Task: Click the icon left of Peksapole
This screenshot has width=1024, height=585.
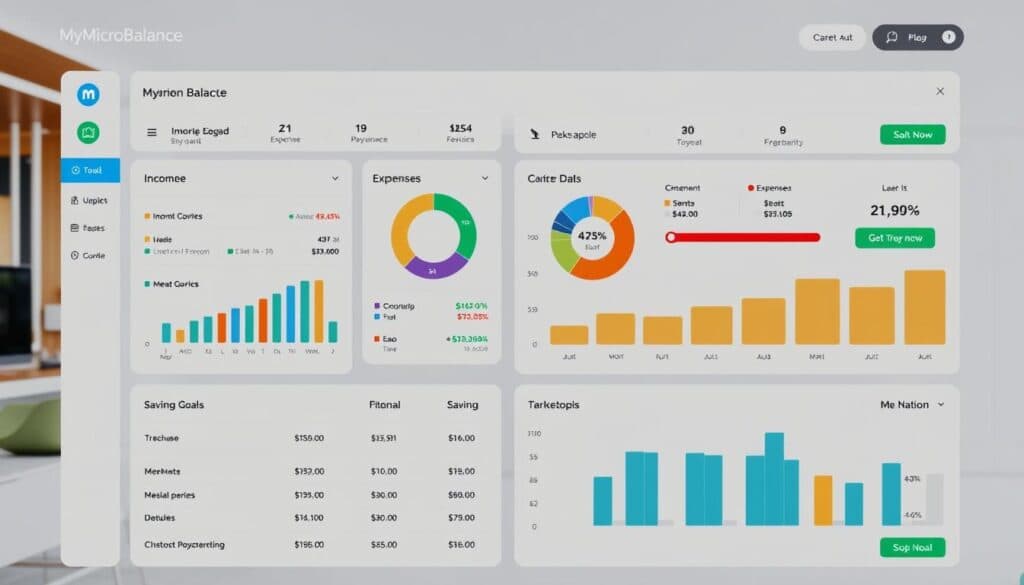Action: (535, 134)
